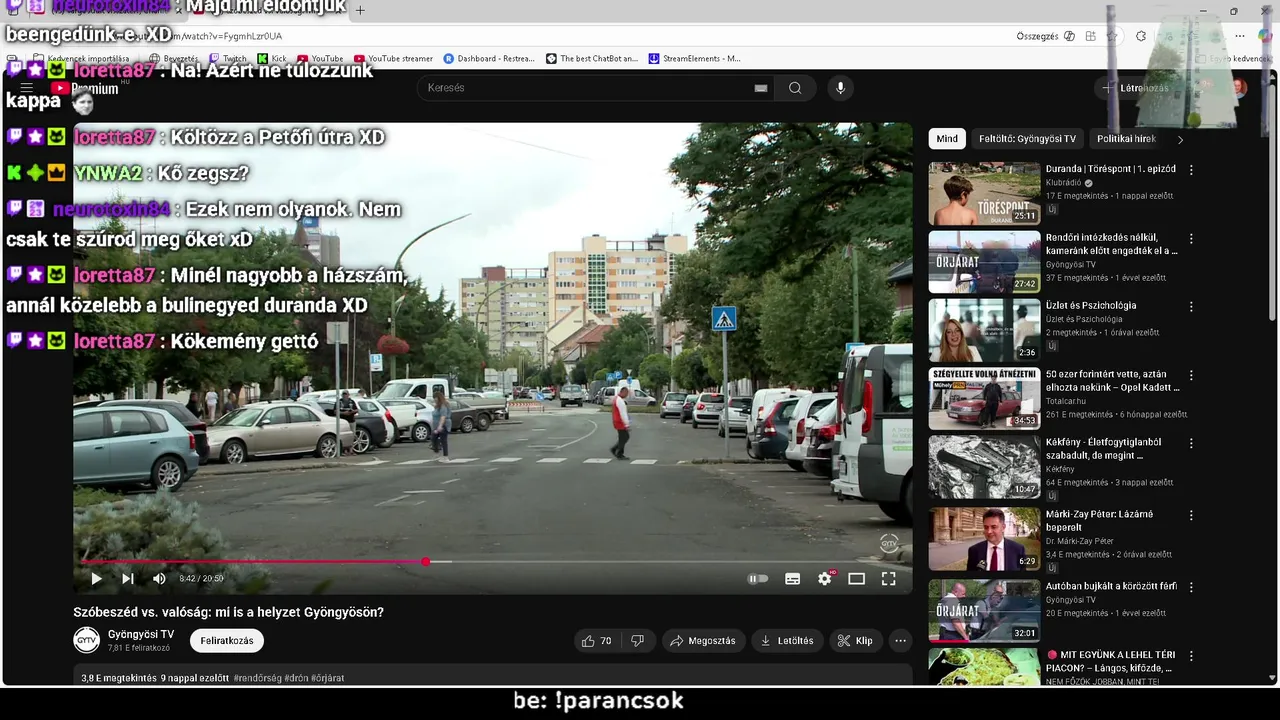Toggle subtitles/closed captions in player
The height and width of the screenshot is (720, 1280).
[792, 578]
